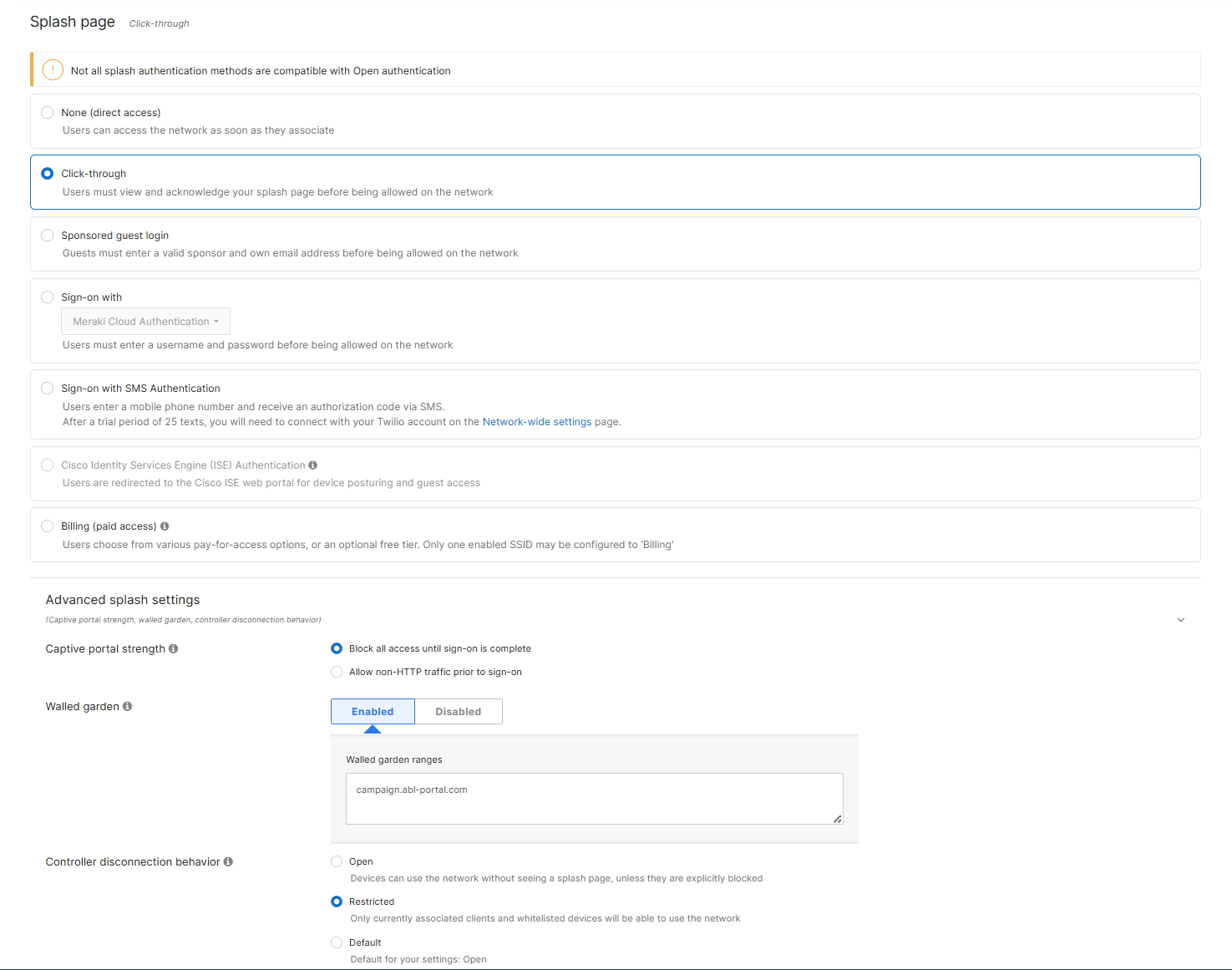Select Default controller disconnection behavior

[336, 942]
